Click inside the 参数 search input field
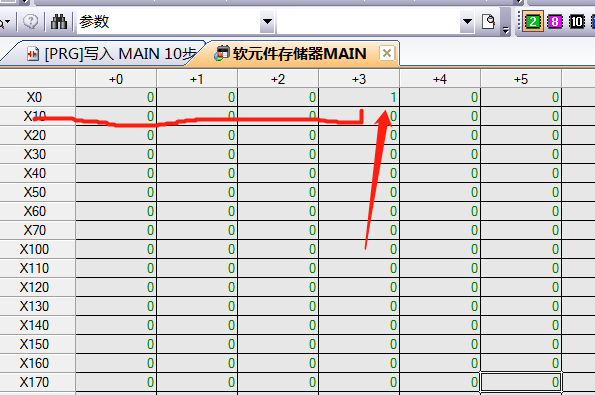This screenshot has height=395, width=595. tap(168, 22)
